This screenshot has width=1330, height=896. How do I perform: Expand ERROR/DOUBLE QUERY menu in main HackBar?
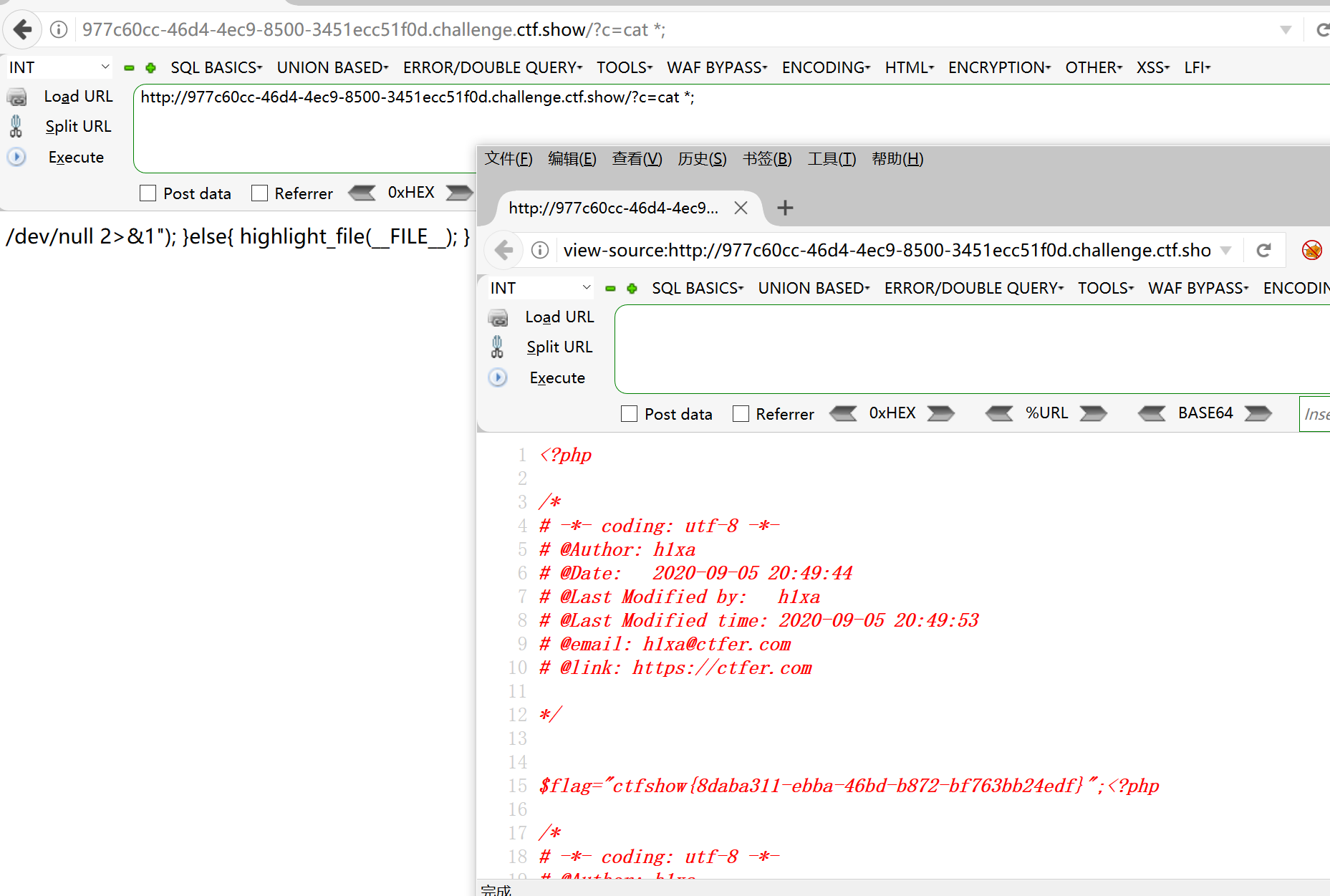point(493,67)
